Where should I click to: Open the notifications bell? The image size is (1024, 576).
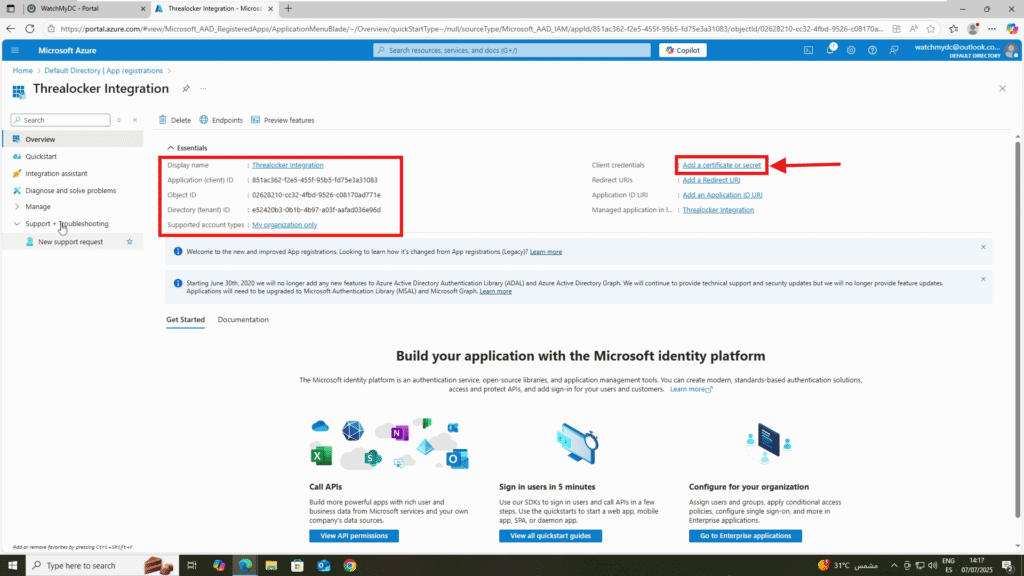830,50
